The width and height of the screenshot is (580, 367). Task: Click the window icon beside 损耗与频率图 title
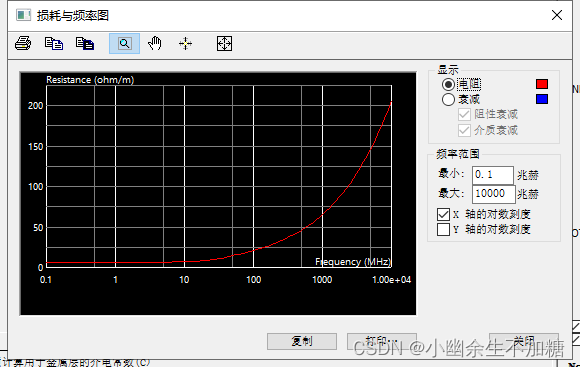click(23, 15)
